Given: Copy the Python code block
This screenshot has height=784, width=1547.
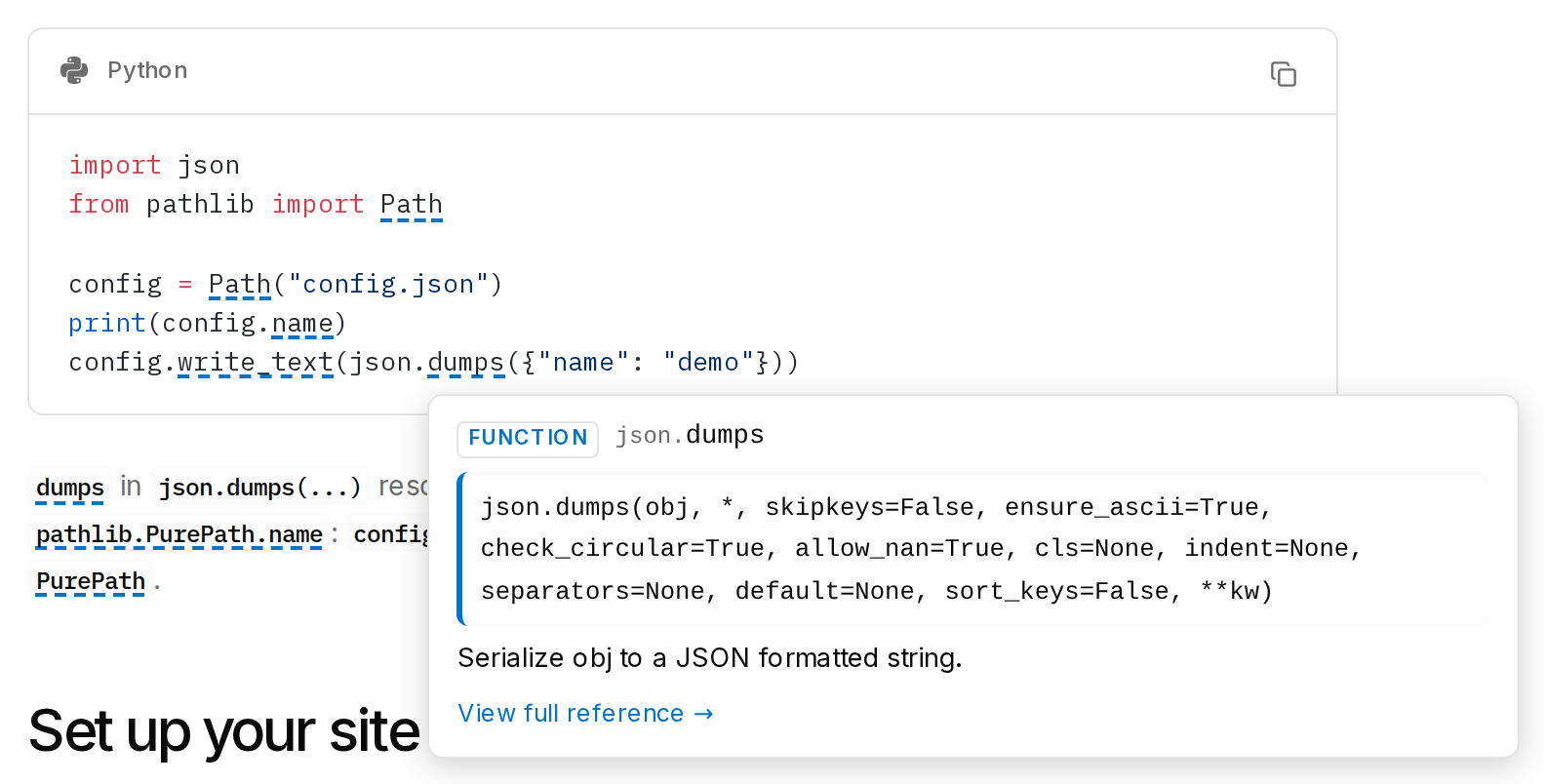Looking at the screenshot, I should pyautogui.click(x=1283, y=74).
